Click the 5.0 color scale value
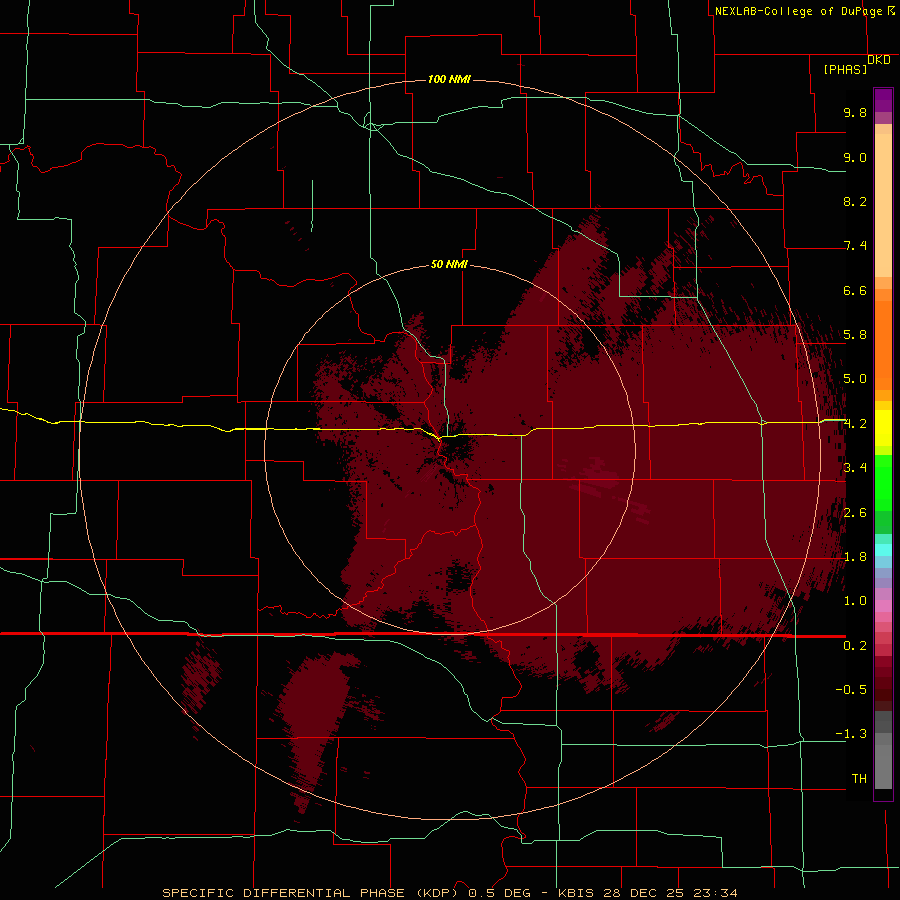The width and height of the screenshot is (900, 900). pos(855,379)
